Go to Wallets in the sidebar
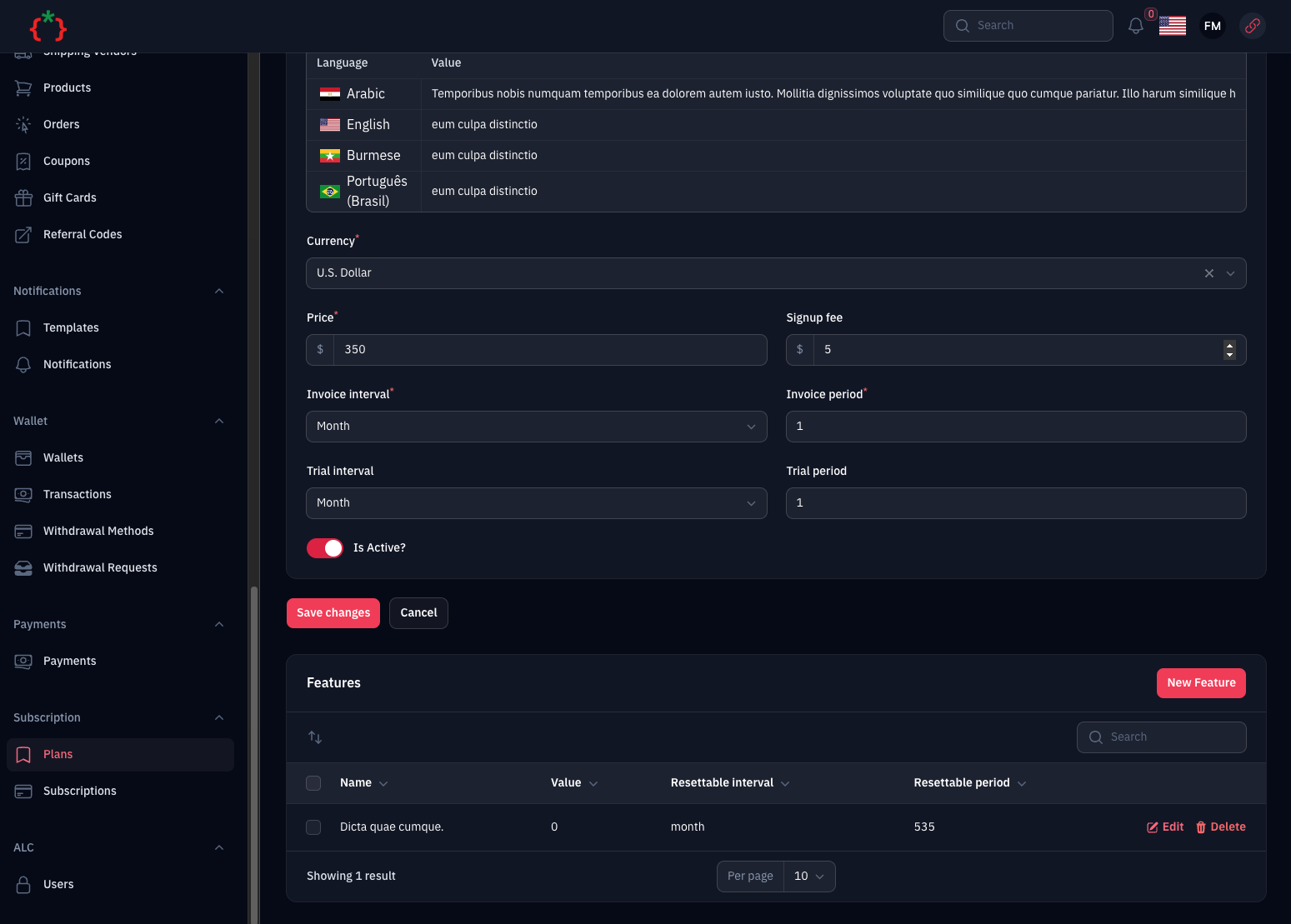This screenshot has width=1291, height=924. 120,458
